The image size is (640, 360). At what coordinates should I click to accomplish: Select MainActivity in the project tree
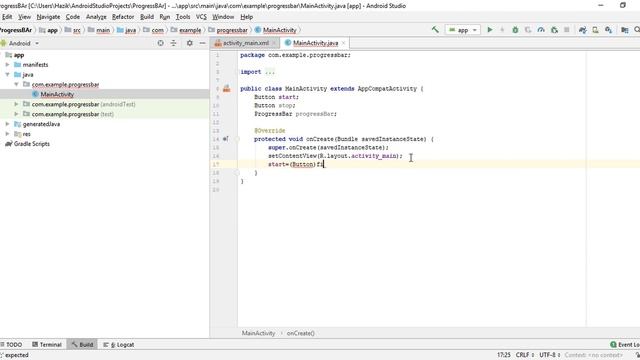click(57, 94)
